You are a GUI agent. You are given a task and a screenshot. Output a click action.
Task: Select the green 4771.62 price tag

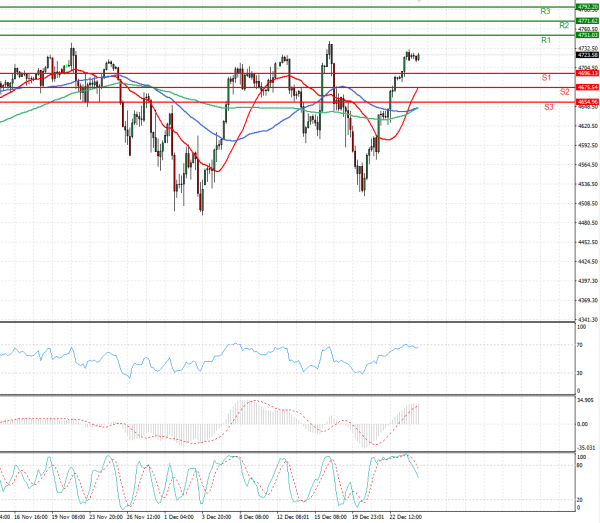(x=588, y=21)
